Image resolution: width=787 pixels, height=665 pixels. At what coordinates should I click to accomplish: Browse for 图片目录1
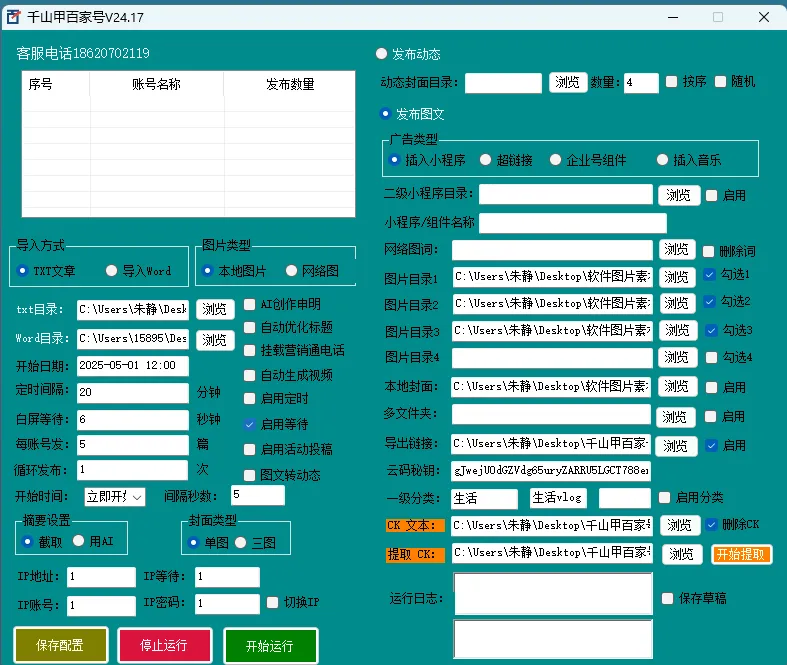coord(677,277)
